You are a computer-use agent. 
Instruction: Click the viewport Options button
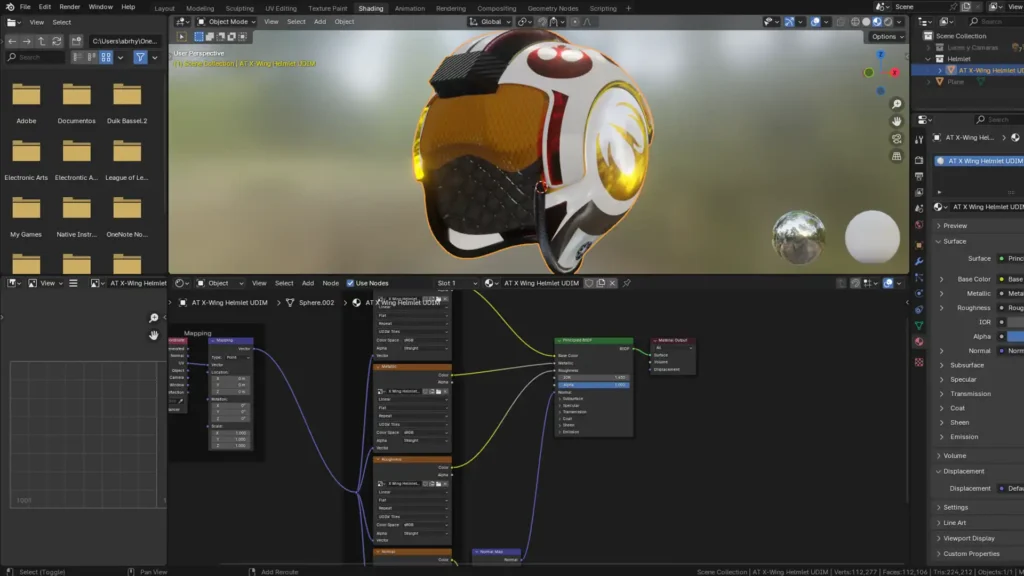click(x=885, y=37)
